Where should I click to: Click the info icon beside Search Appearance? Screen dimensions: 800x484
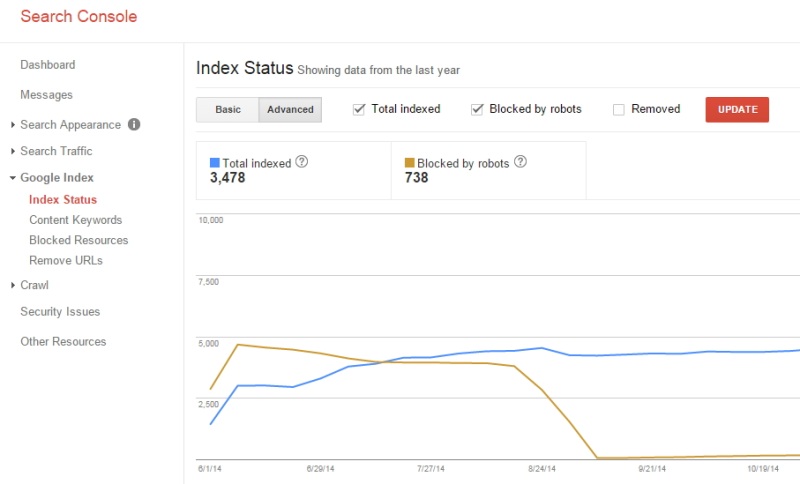134,125
